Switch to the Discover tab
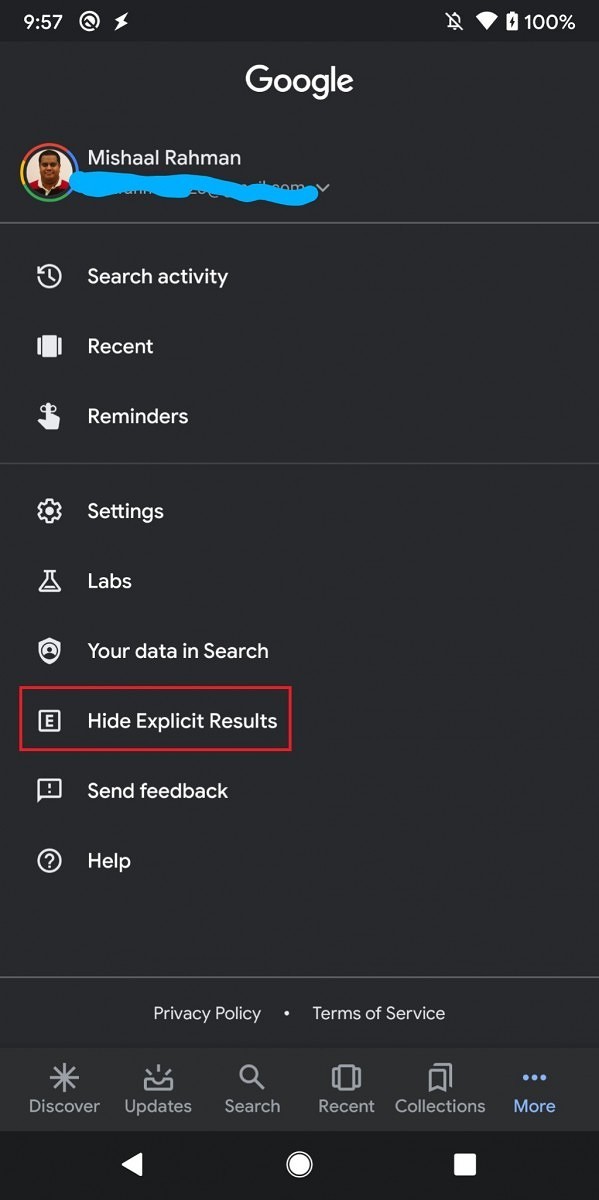This screenshot has height=1200, width=599. pos(64,1090)
